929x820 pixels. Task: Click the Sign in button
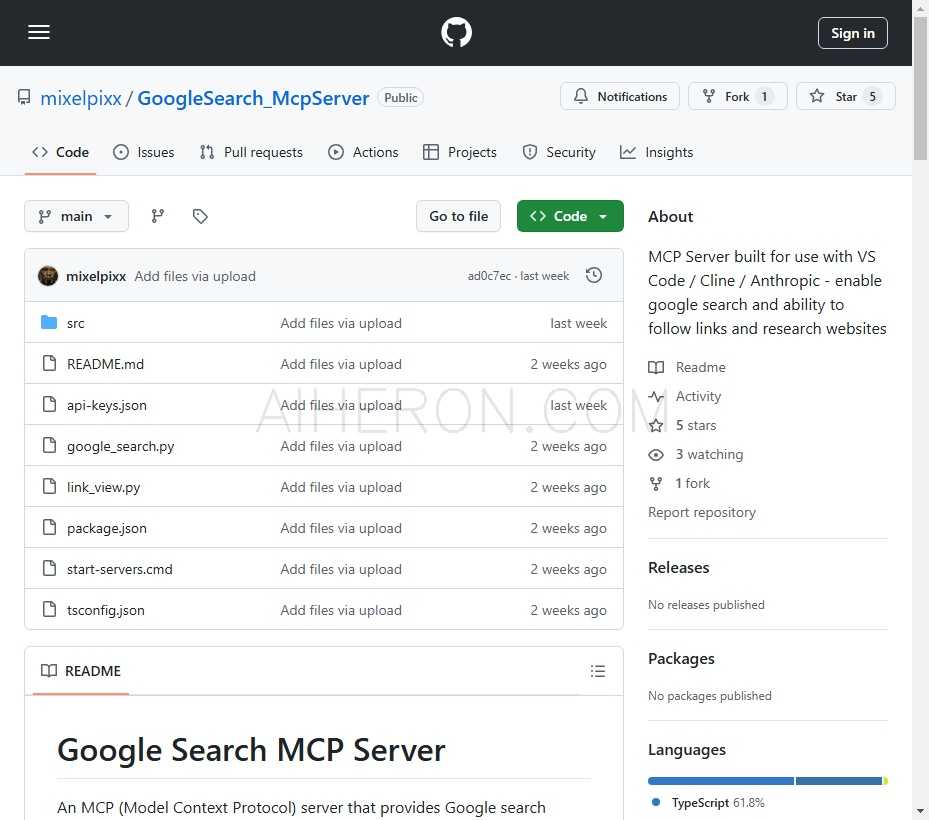tap(852, 33)
